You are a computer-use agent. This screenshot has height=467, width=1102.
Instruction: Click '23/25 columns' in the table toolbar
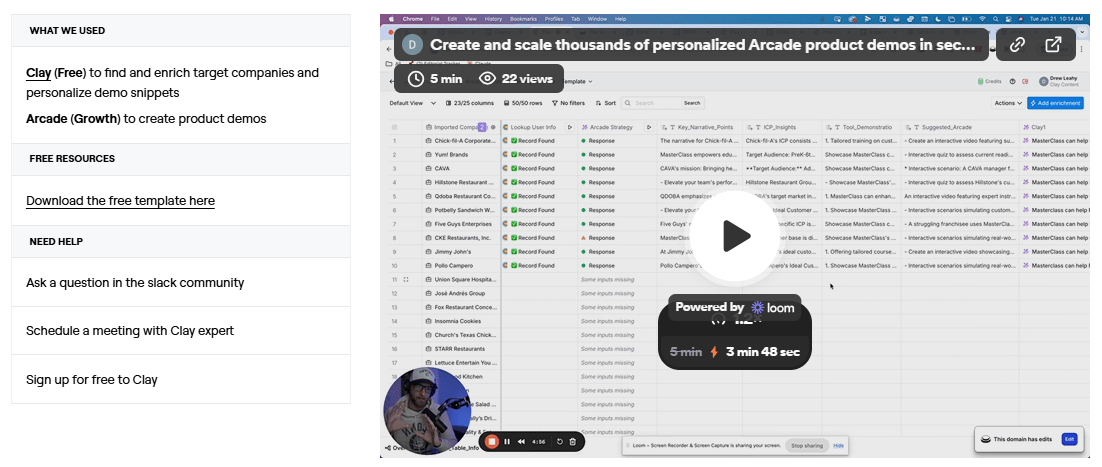(470, 103)
